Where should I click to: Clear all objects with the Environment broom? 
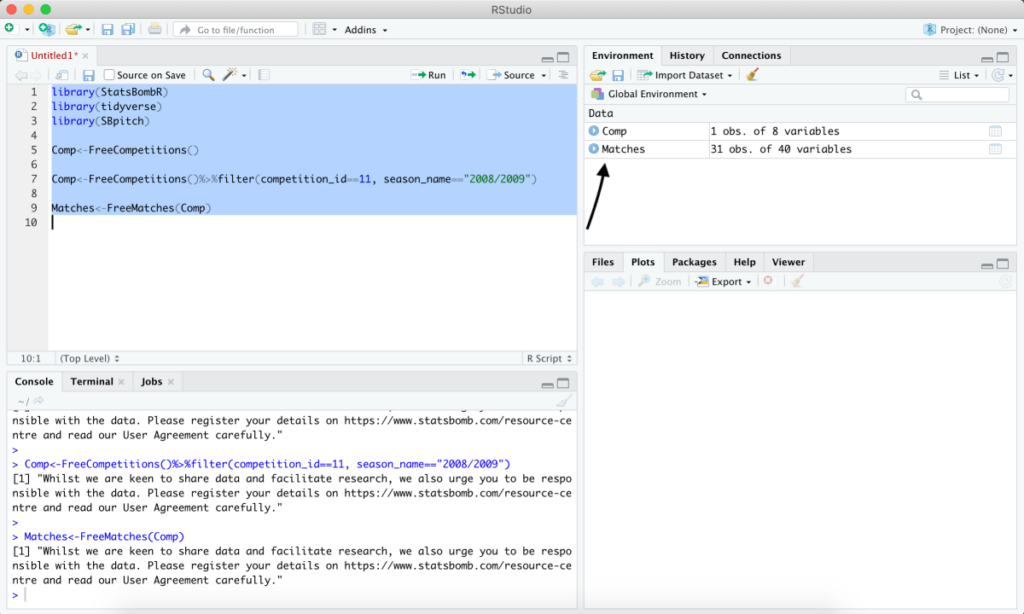752,74
